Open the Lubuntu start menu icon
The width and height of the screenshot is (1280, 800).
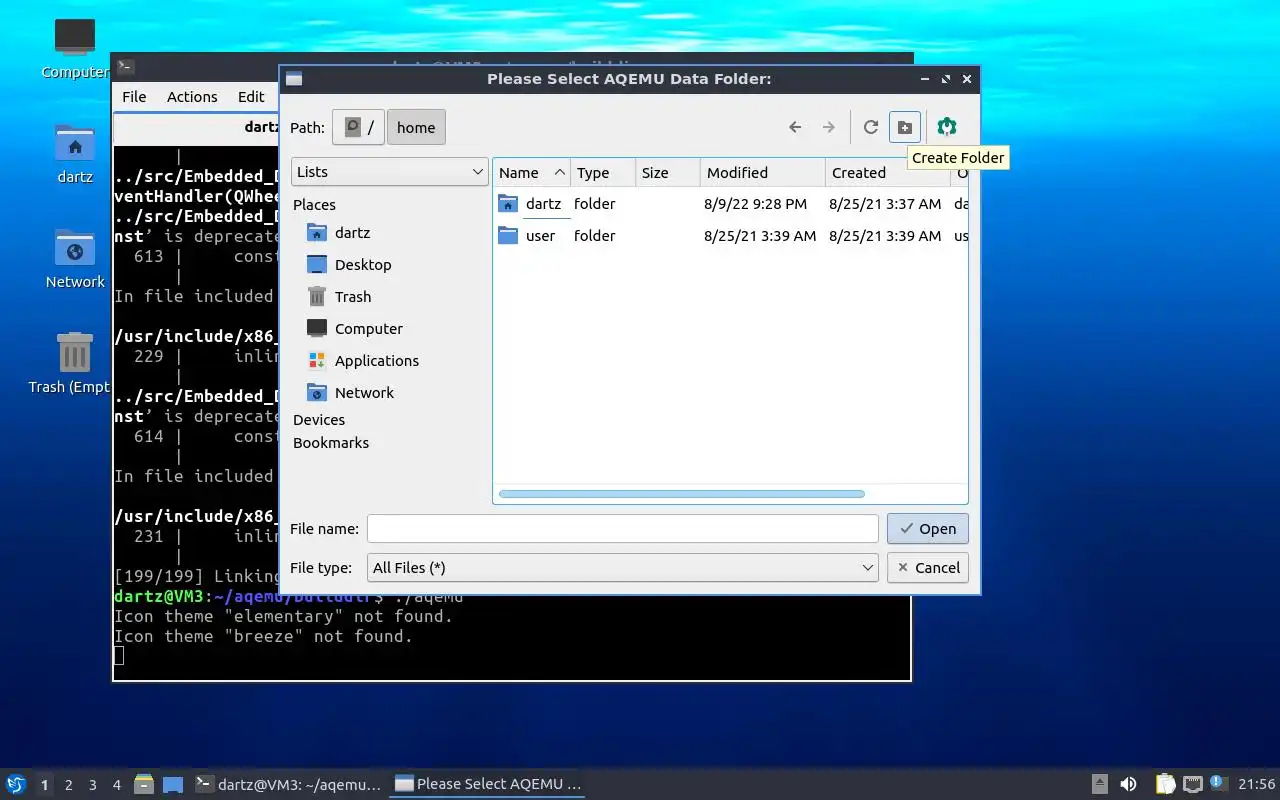point(15,784)
